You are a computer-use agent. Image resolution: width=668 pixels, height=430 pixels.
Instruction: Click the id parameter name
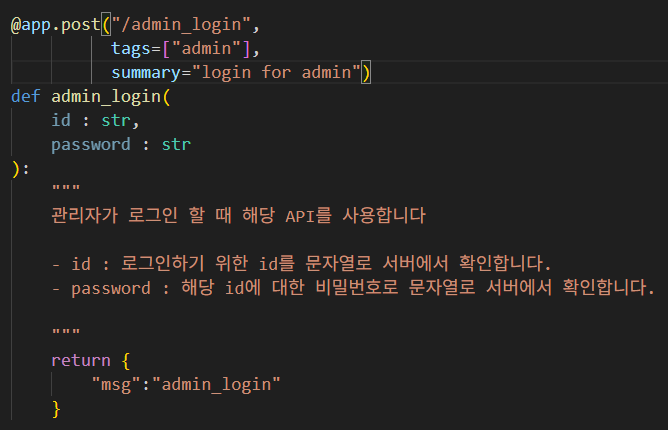[61, 121]
